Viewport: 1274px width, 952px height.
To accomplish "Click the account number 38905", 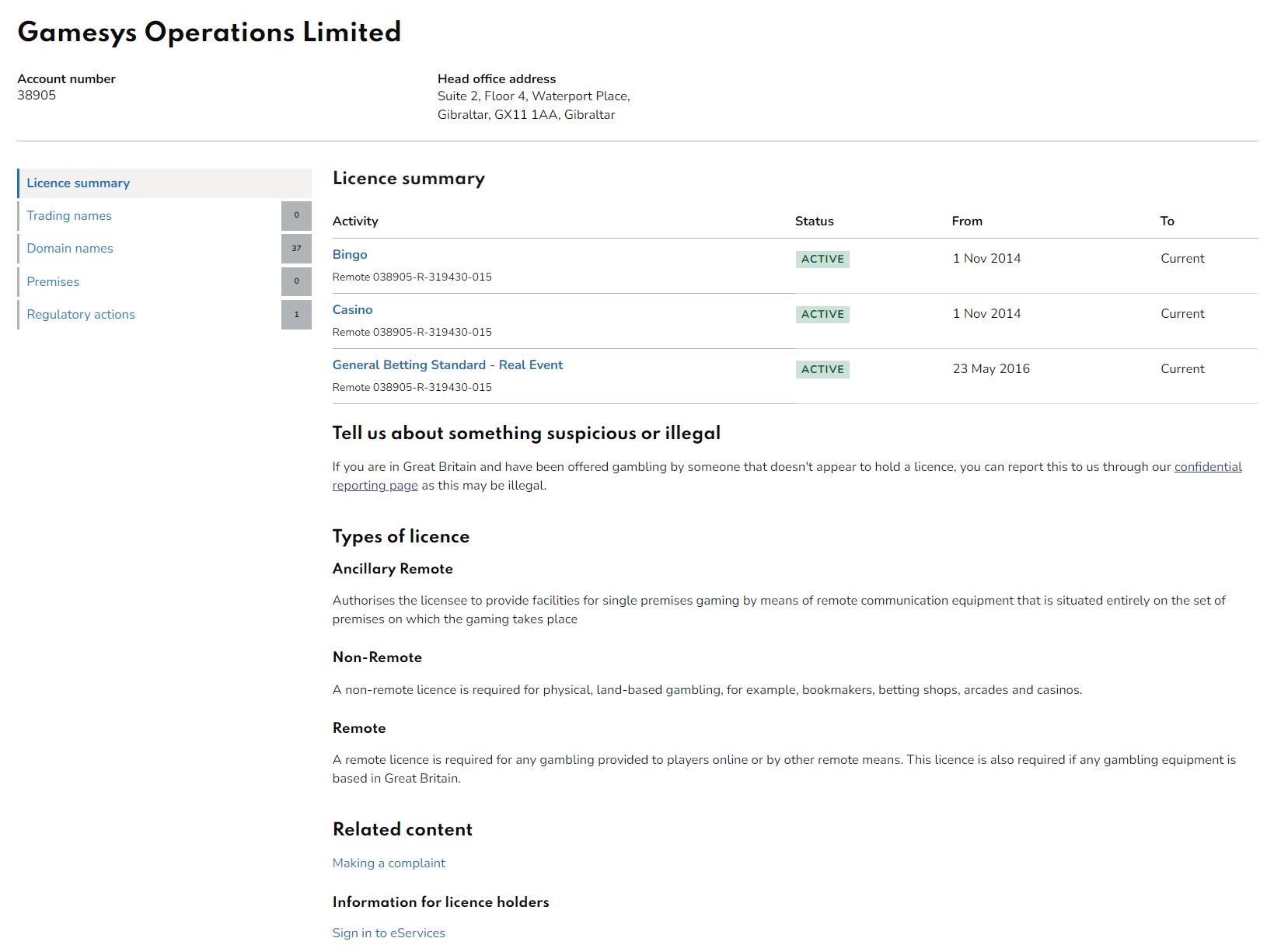I will pos(37,96).
